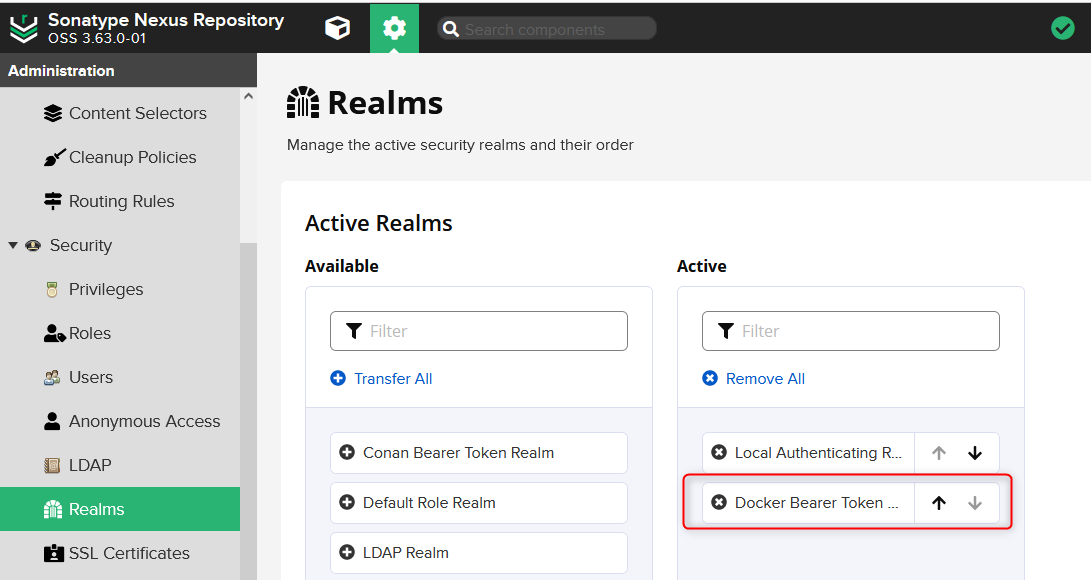
Task: Add LDAP Realm to active
Action: click(479, 553)
